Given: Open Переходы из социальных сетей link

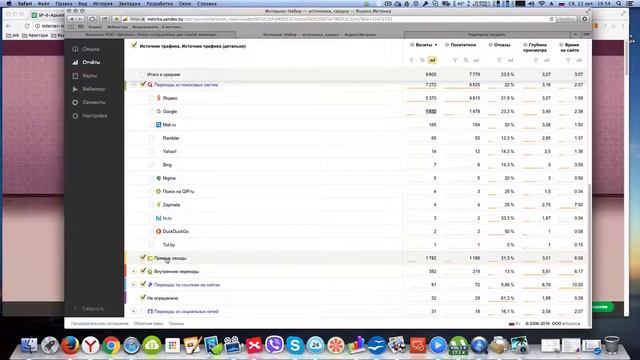Looking at the screenshot, I should tap(186, 311).
